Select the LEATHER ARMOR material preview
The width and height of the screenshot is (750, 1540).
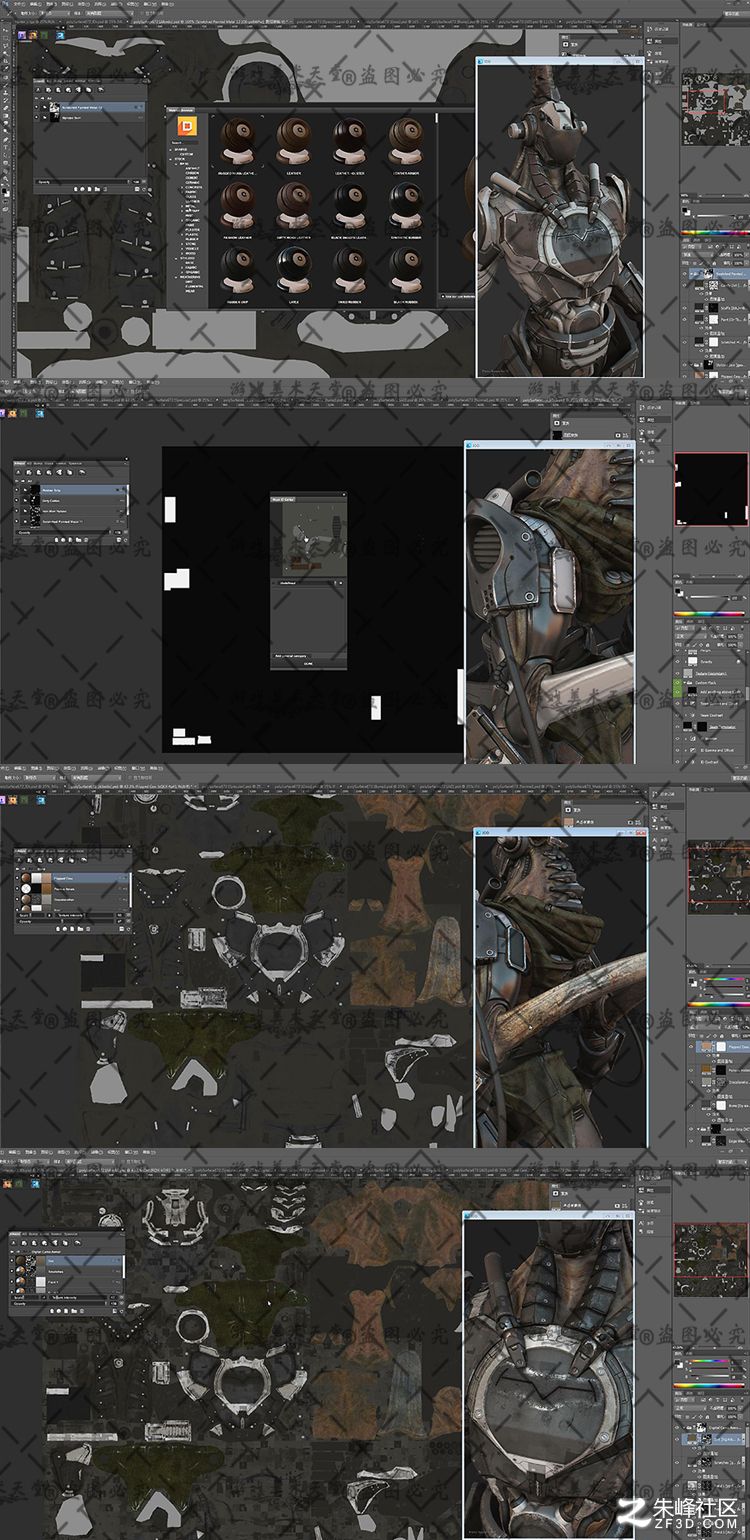point(405,139)
